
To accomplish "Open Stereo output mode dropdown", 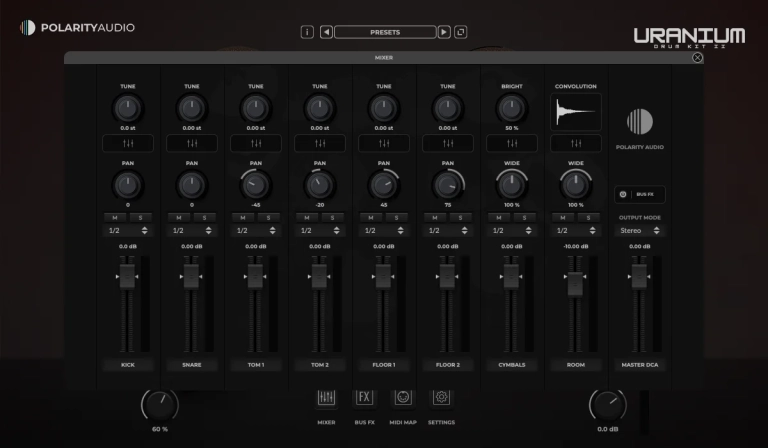I will [x=640, y=231].
